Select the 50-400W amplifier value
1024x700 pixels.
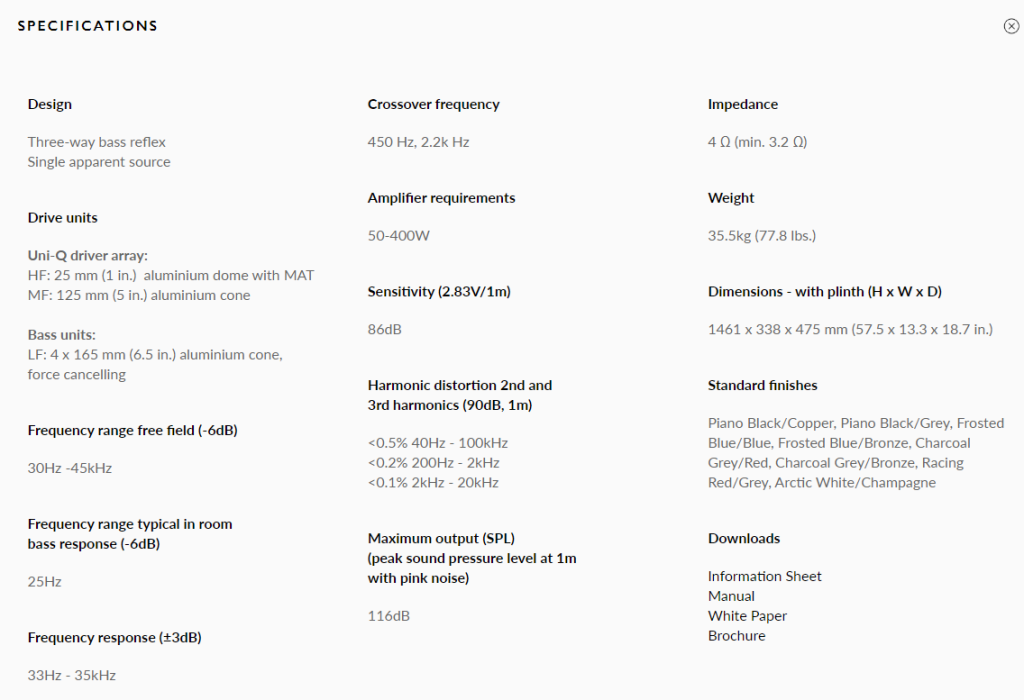398,236
